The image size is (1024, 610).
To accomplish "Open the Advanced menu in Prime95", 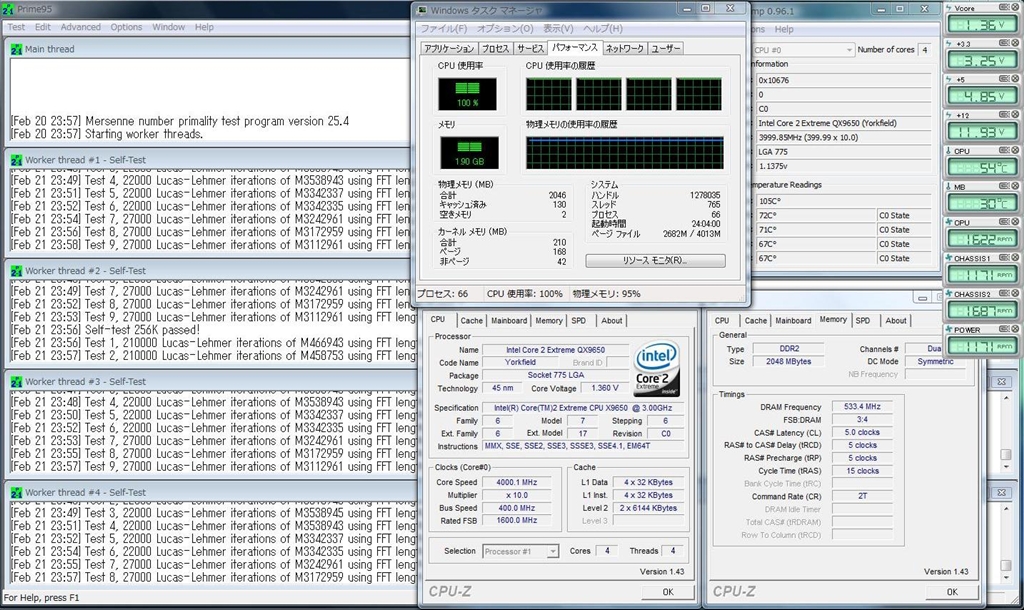I will point(81,27).
